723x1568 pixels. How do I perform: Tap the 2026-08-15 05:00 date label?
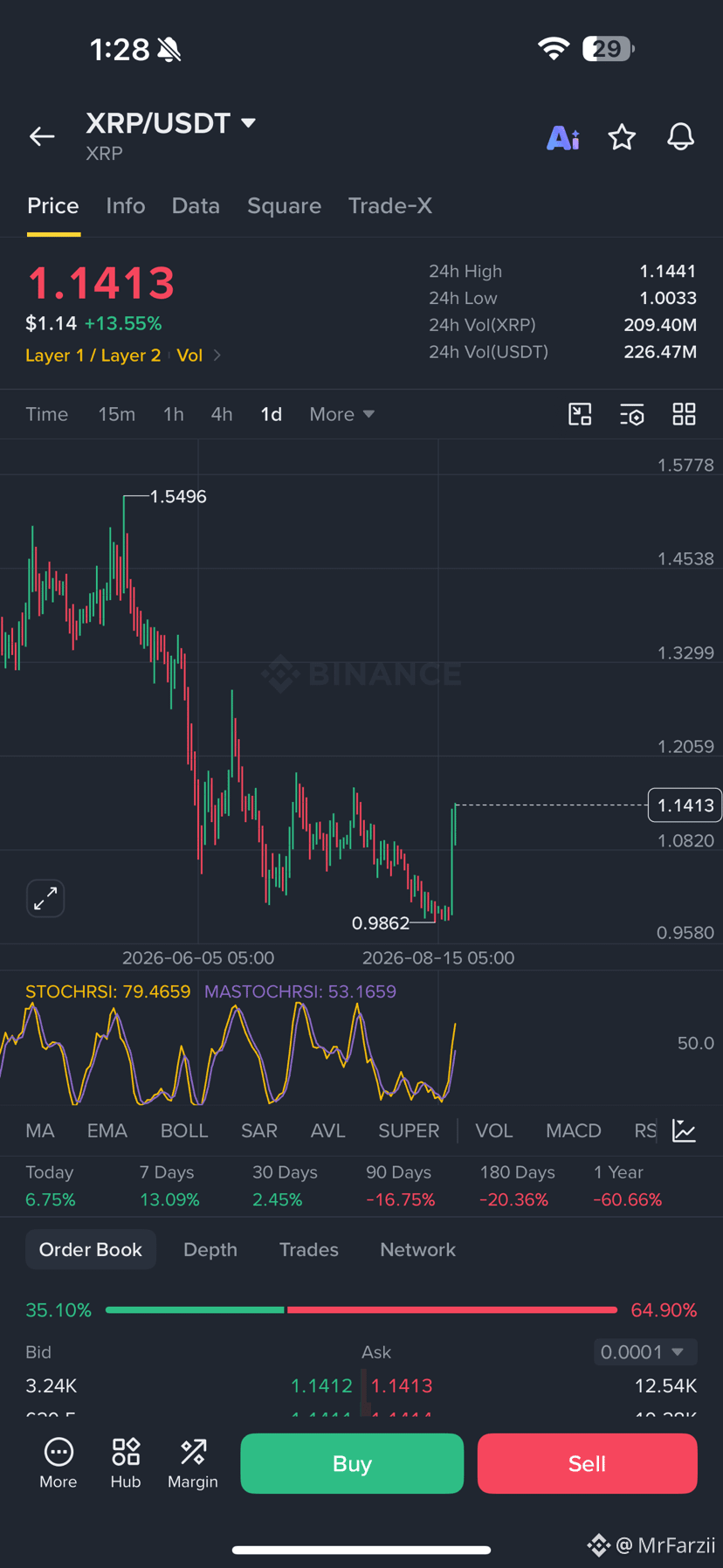(438, 957)
